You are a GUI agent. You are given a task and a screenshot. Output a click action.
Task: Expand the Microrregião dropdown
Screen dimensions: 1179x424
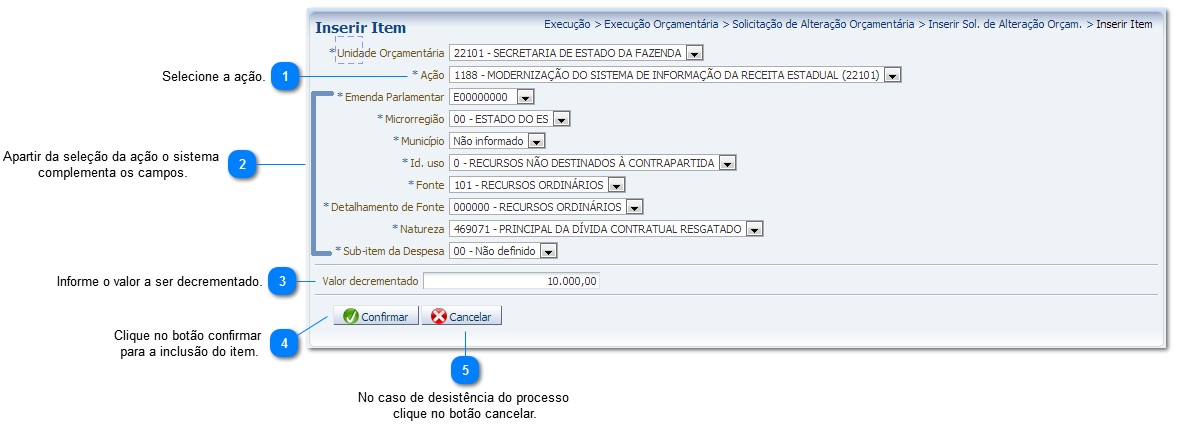click(x=561, y=119)
